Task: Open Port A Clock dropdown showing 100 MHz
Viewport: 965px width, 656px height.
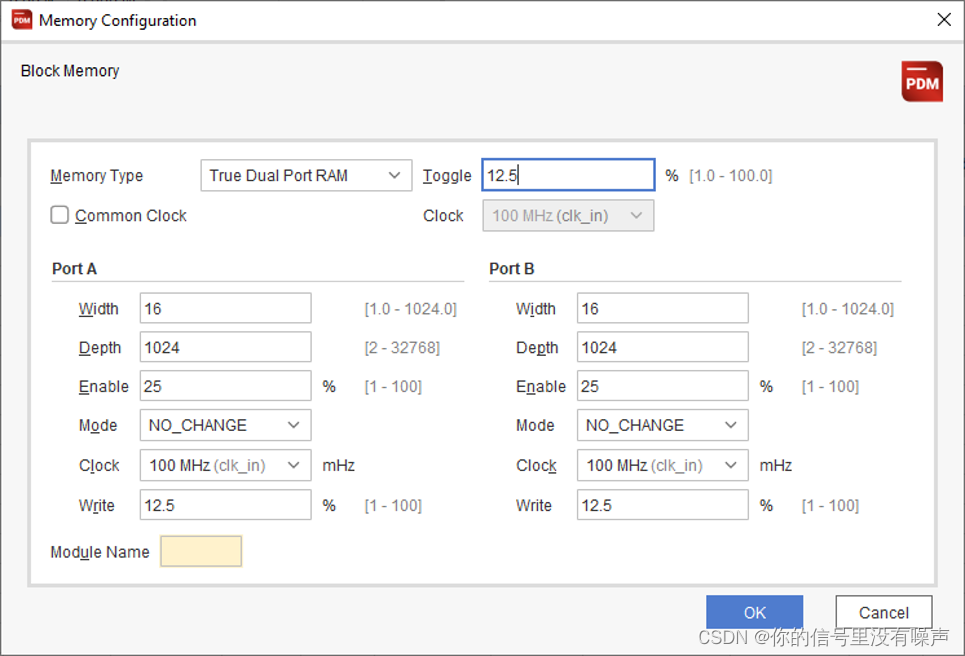Action: pos(224,465)
